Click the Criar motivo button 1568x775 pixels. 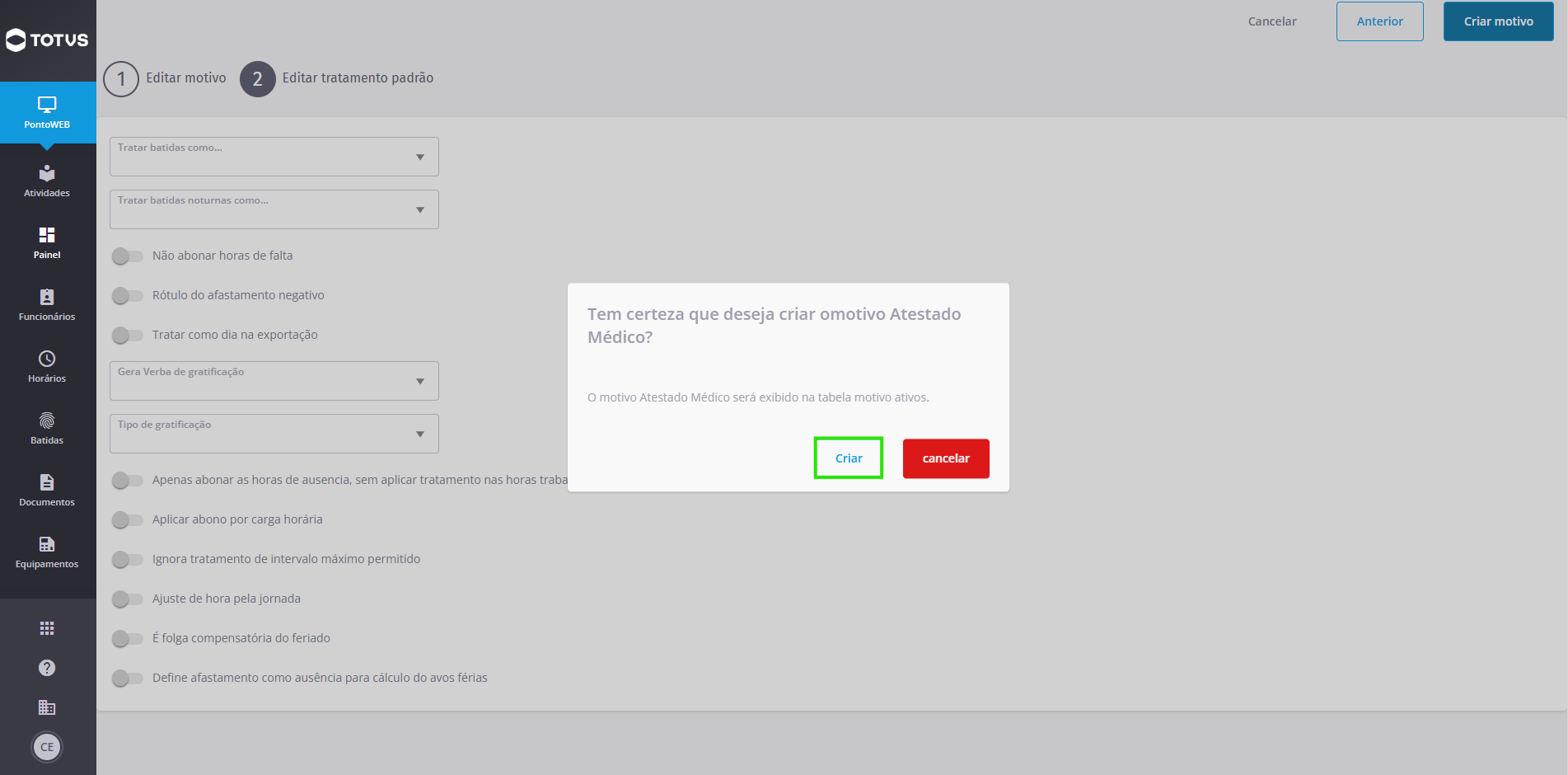pos(1499,21)
